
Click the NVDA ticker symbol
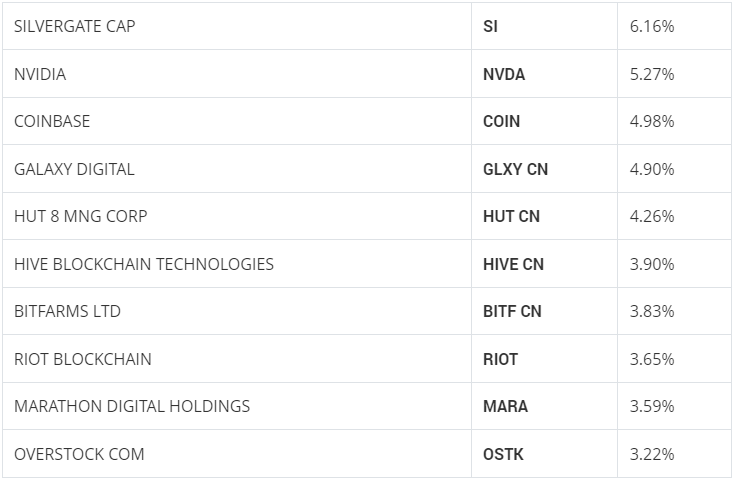(x=504, y=74)
